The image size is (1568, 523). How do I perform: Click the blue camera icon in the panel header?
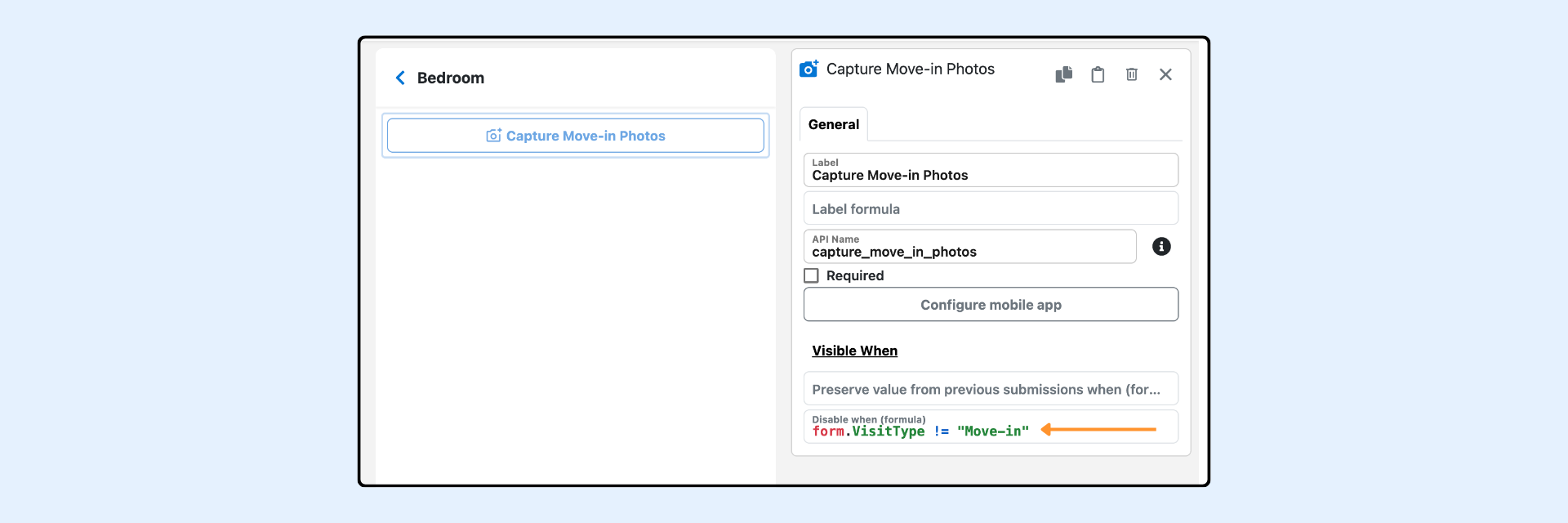click(808, 69)
